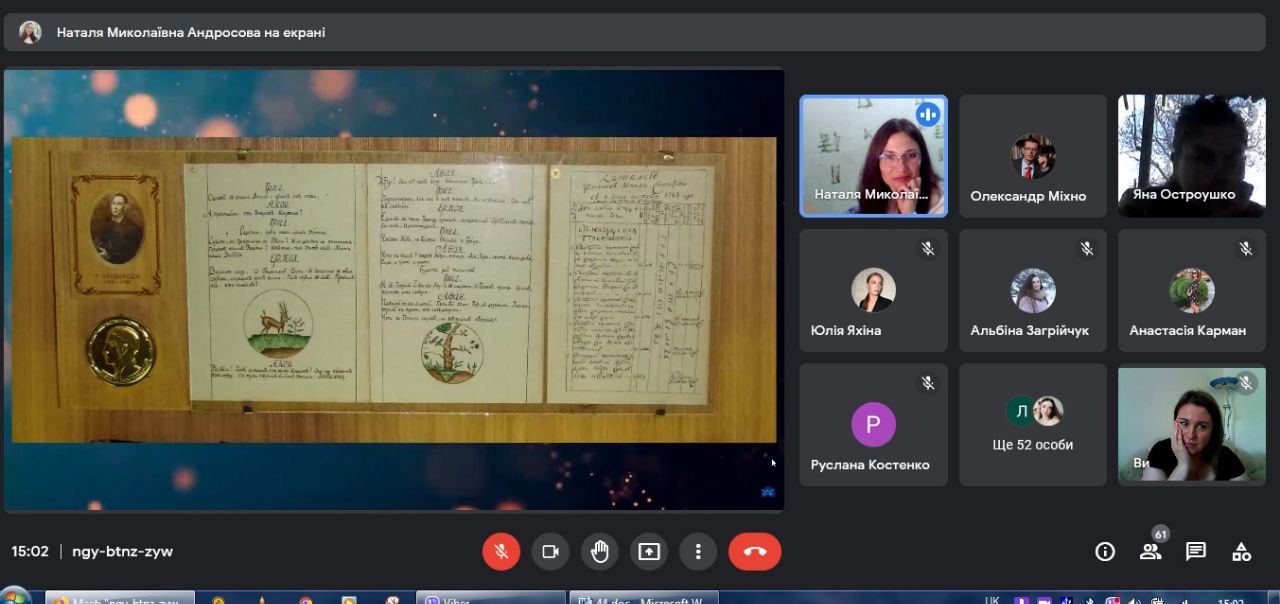Click the Руслана Костенко purple avatar
Screen dimensions: 1280x604
pyautogui.click(x=873, y=424)
